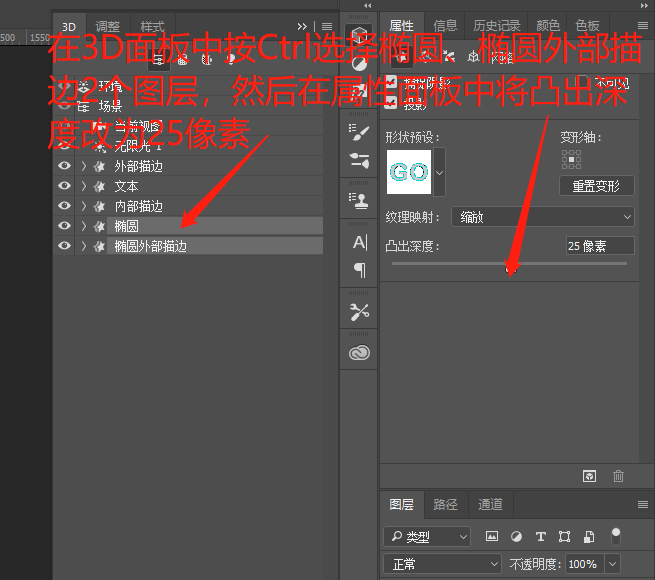Screen dimensions: 655x580
Task: Open the 正常 blend mode dropdown
Action: 442,564
